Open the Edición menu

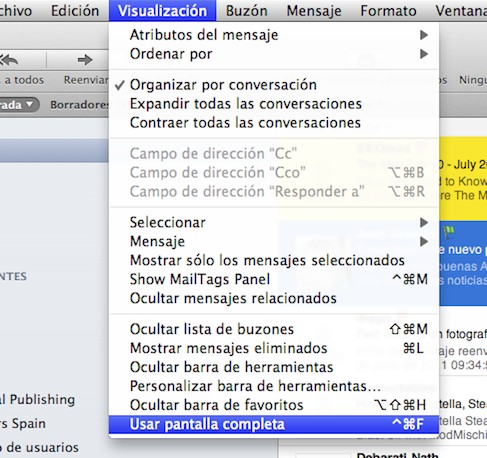click(75, 11)
